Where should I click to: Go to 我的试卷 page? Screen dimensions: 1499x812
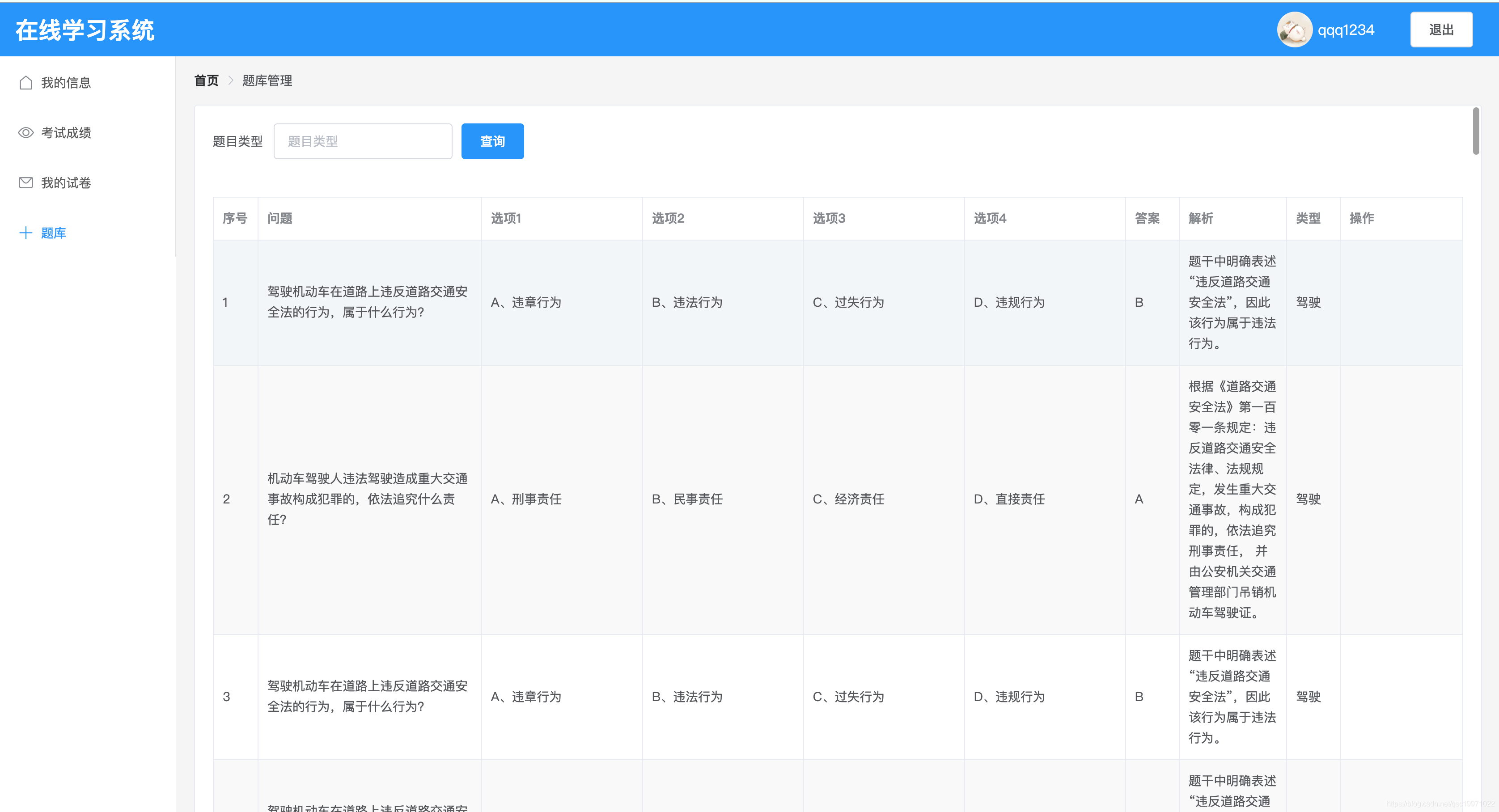(x=66, y=182)
